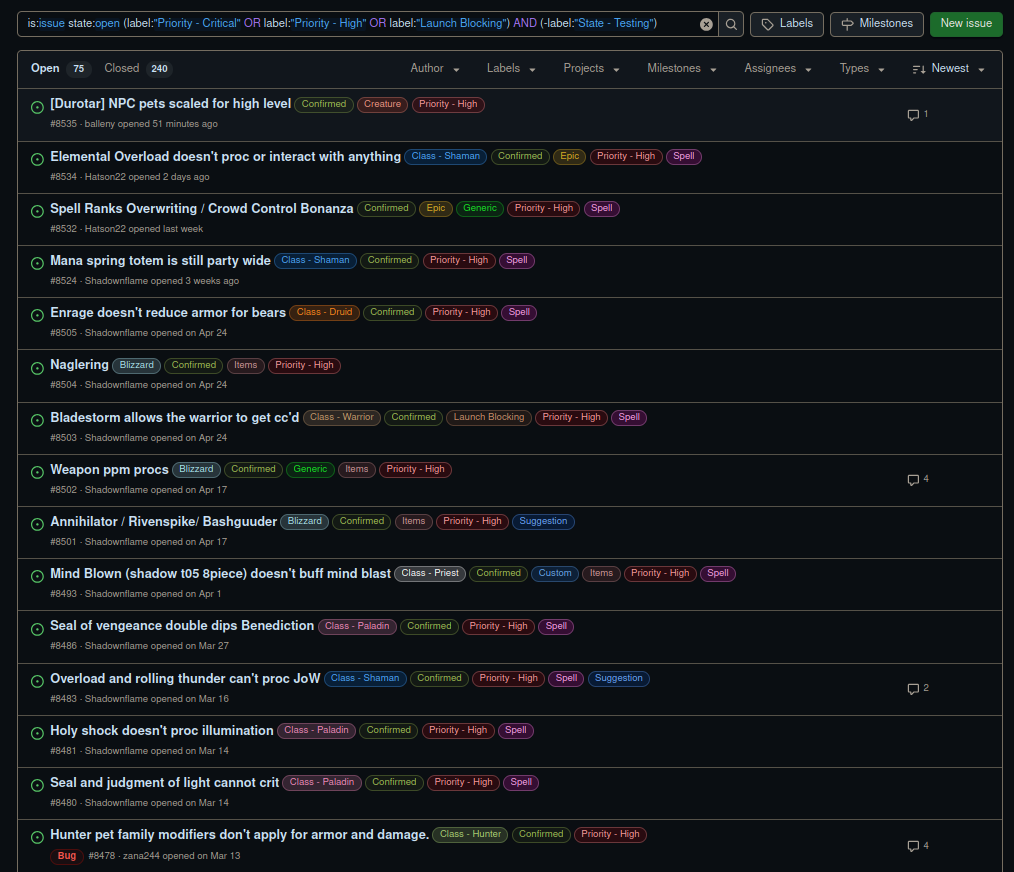The height and width of the screenshot is (872, 1014).
Task: Click the magnifier search button
Action: coord(731,24)
